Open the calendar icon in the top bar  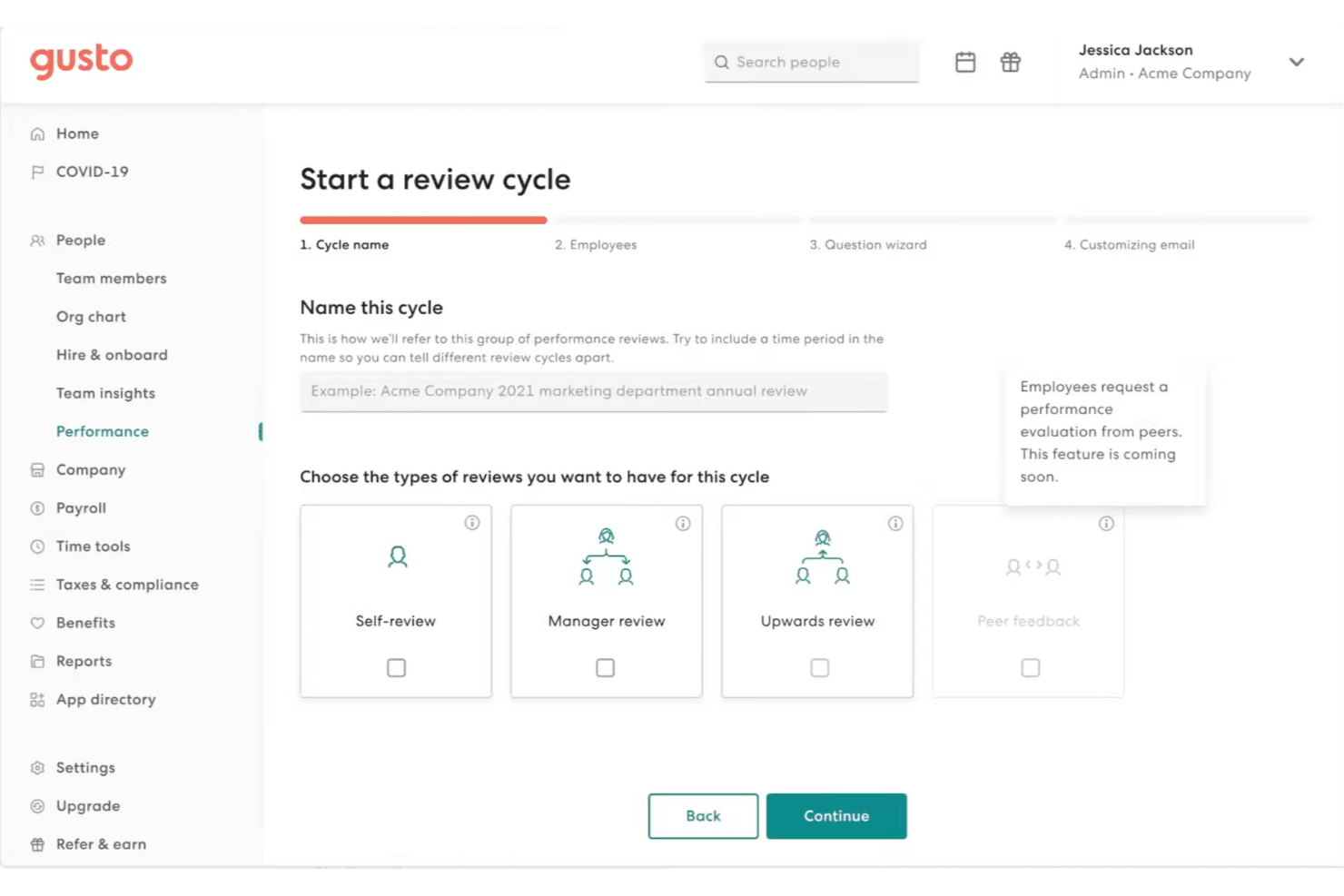pyautogui.click(x=964, y=62)
